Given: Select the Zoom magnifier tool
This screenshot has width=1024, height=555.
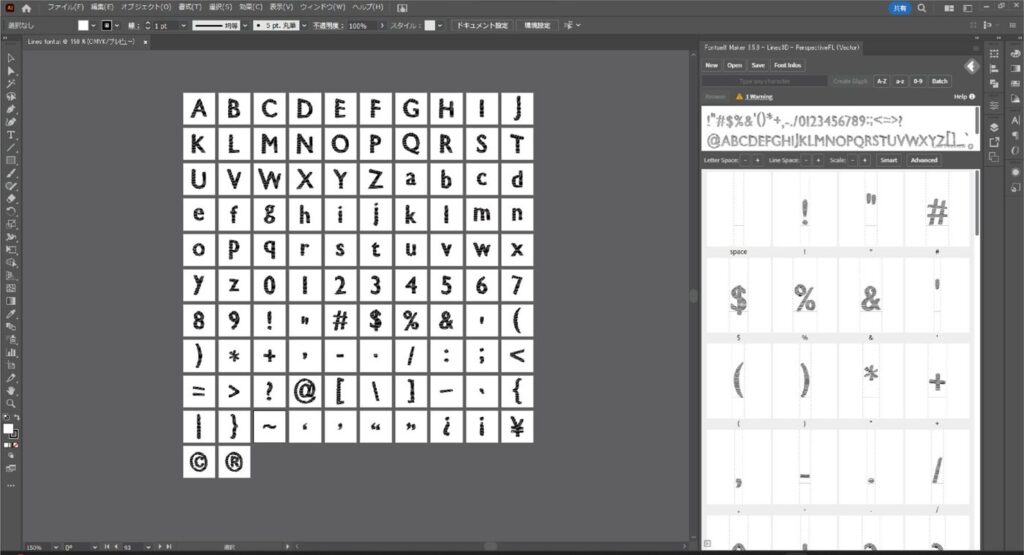Looking at the screenshot, I should click(11, 404).
